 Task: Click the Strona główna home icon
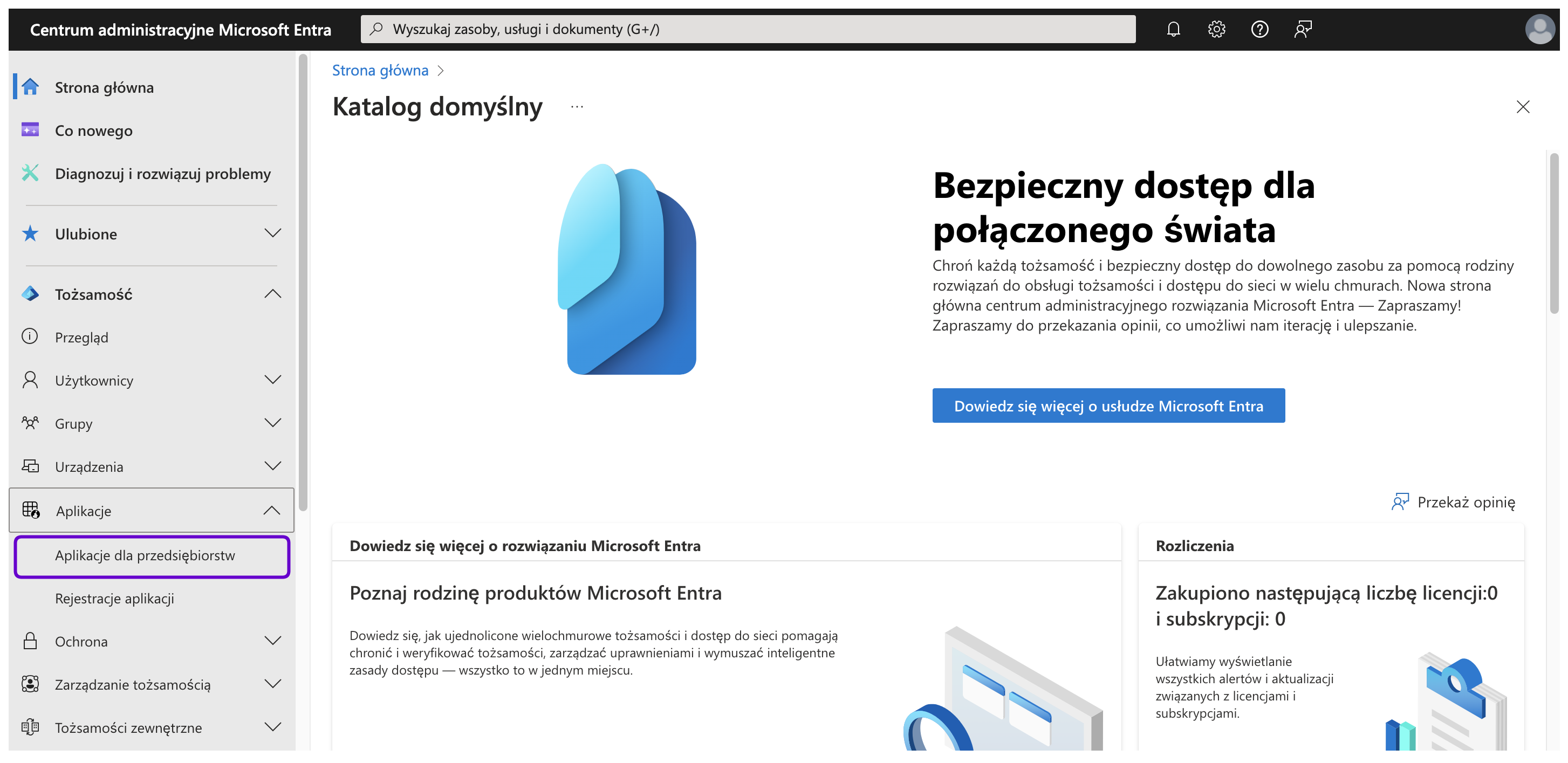click(x=30, y=87)
